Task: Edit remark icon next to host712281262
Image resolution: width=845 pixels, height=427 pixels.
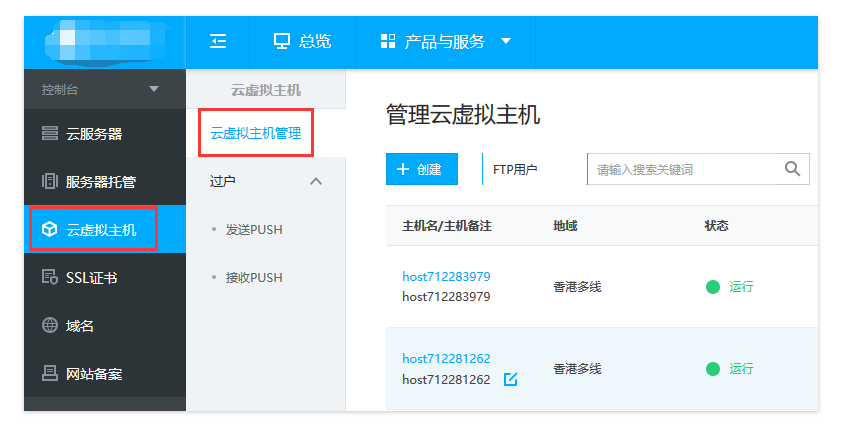Action: point(511,379)
